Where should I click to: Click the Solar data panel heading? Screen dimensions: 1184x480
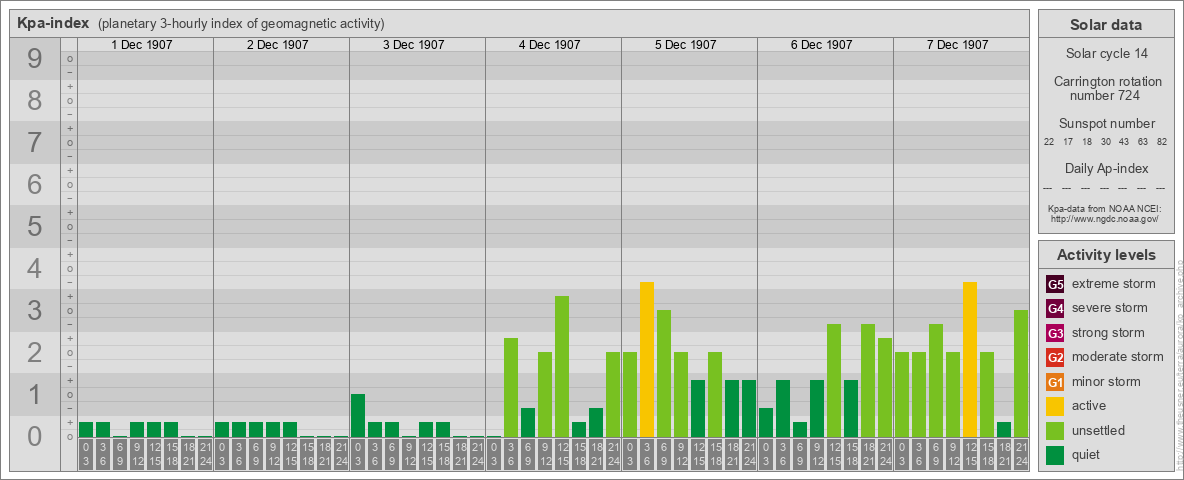coord(1106,25)
